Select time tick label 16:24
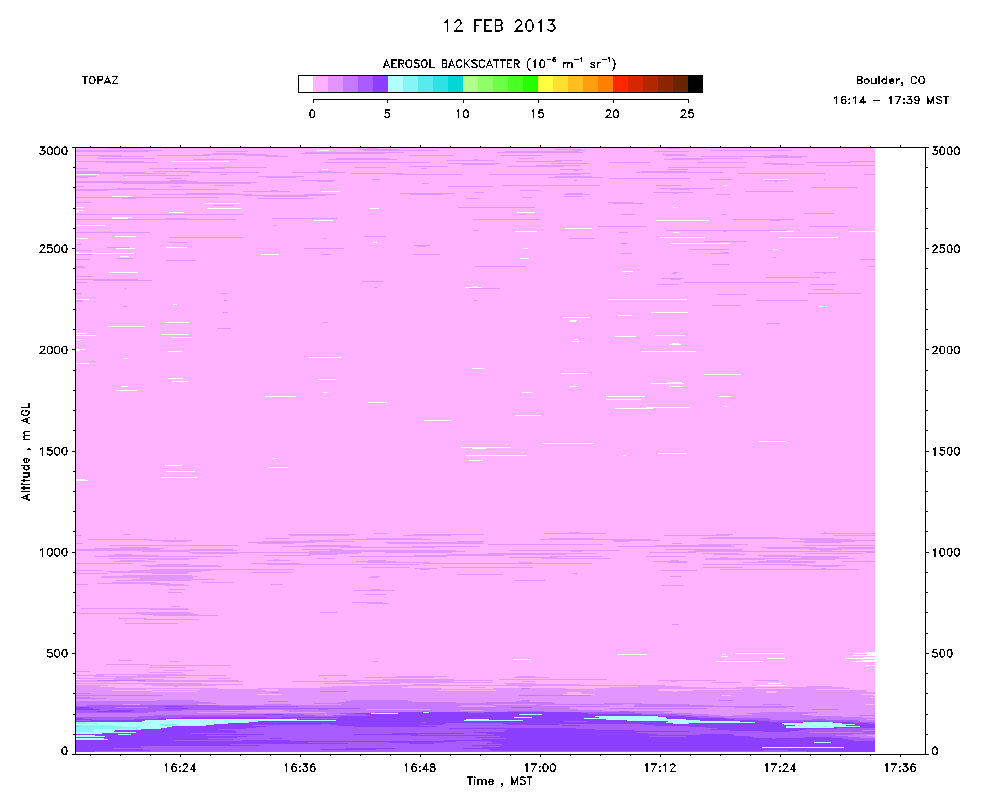The width and height of the screenshot is (1000, 800). [x=180, y=768]
